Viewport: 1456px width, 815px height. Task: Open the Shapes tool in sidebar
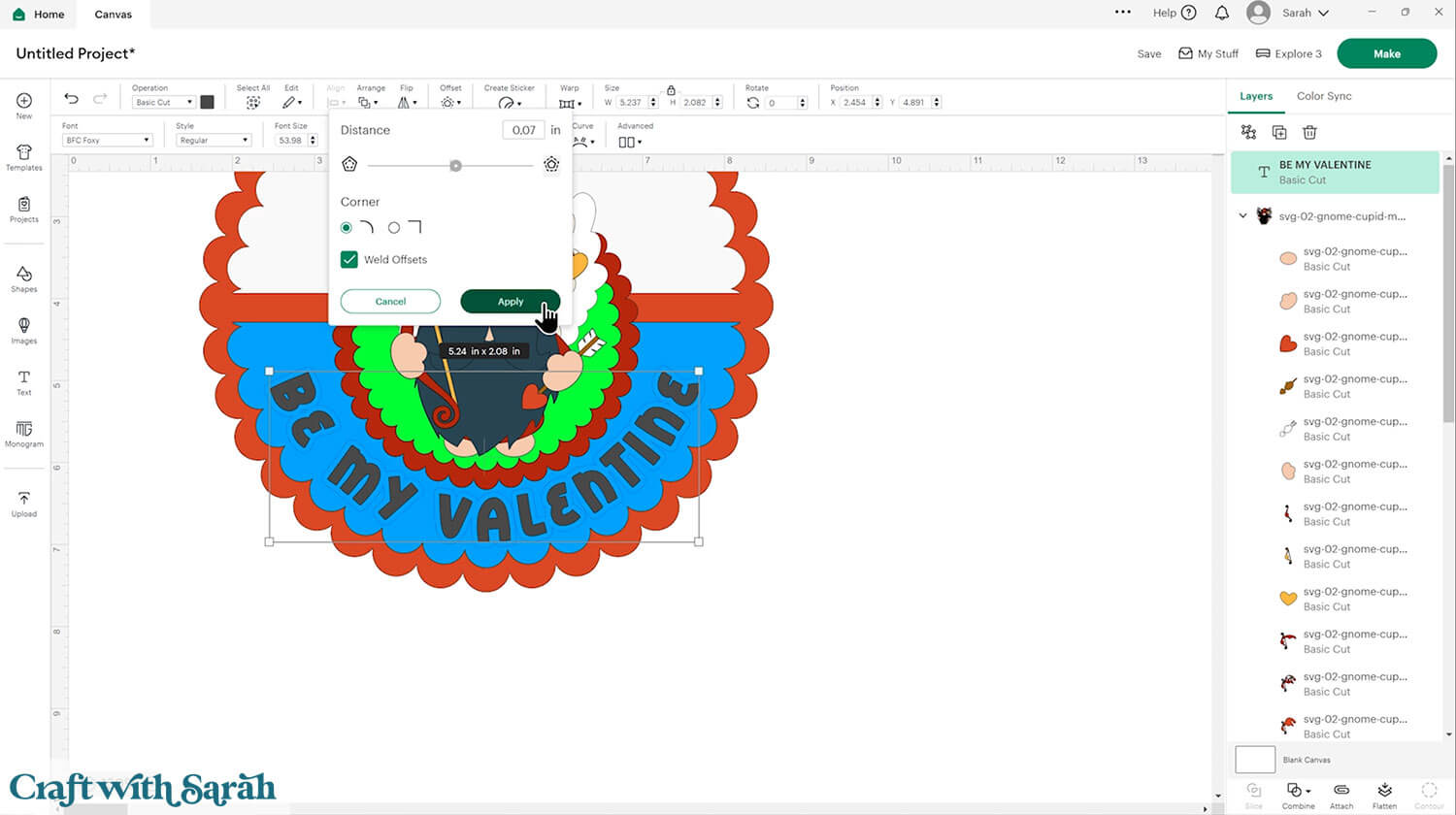pos(24,277)
